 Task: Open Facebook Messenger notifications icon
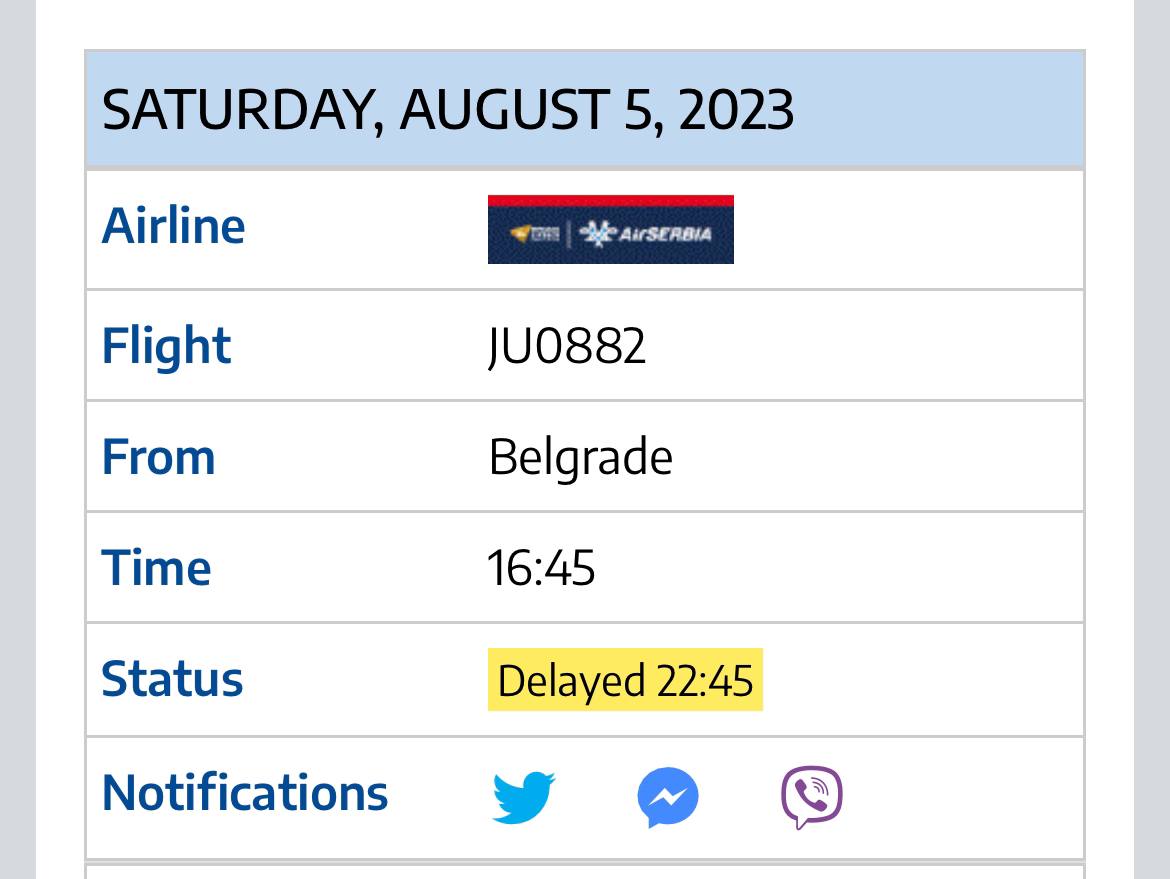pos(668,797)
